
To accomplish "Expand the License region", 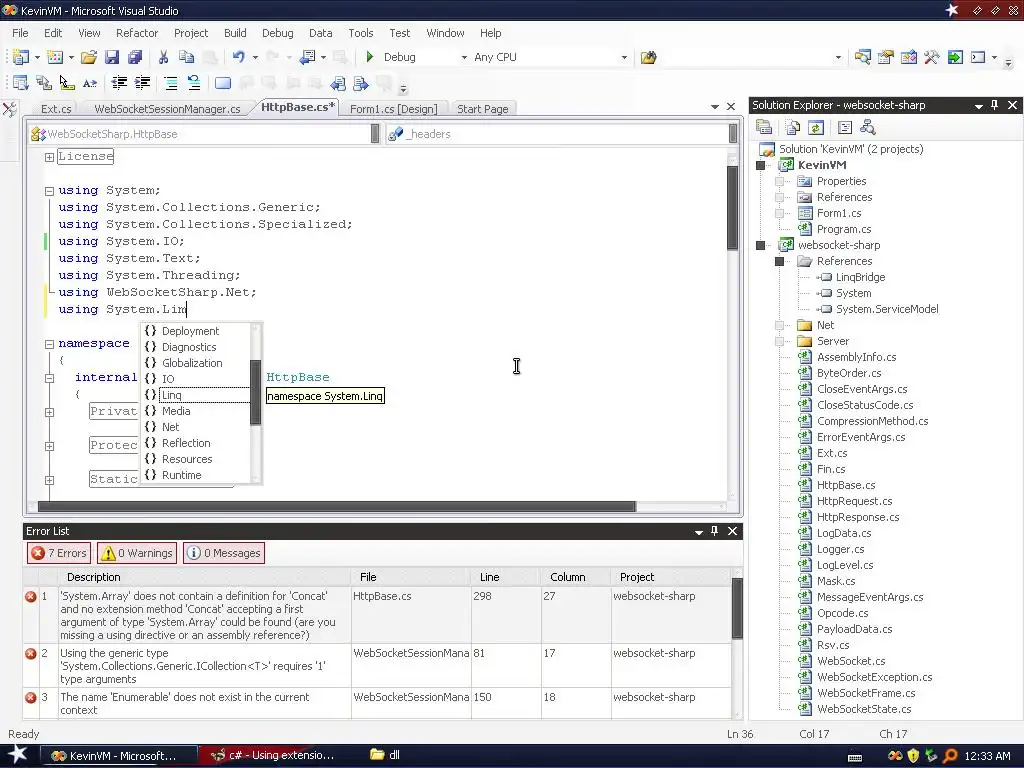I will pyautogui.click(x=49, y=157).
